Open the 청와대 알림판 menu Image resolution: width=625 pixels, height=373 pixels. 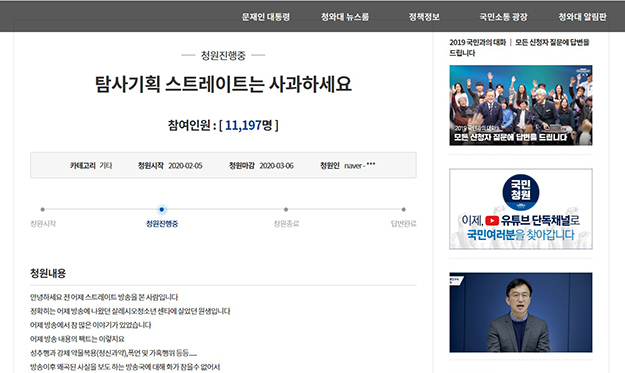tap(582, 17)
